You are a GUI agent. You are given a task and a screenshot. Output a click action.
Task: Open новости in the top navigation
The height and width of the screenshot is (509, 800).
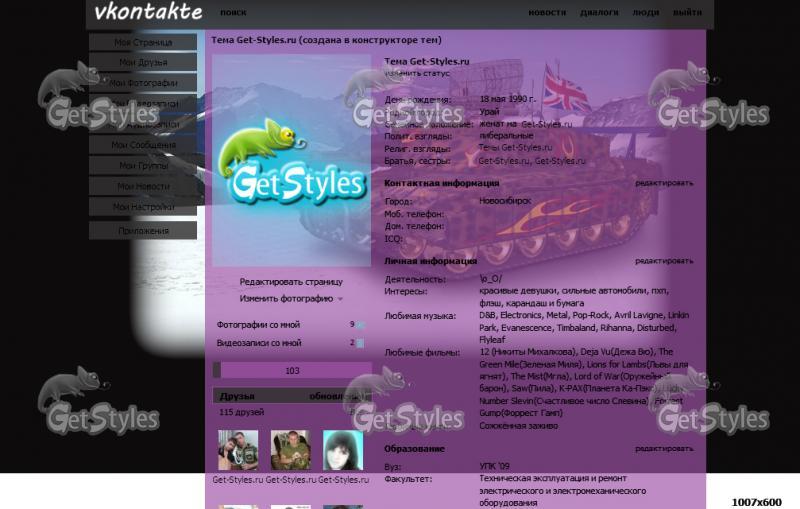[547, 12]
